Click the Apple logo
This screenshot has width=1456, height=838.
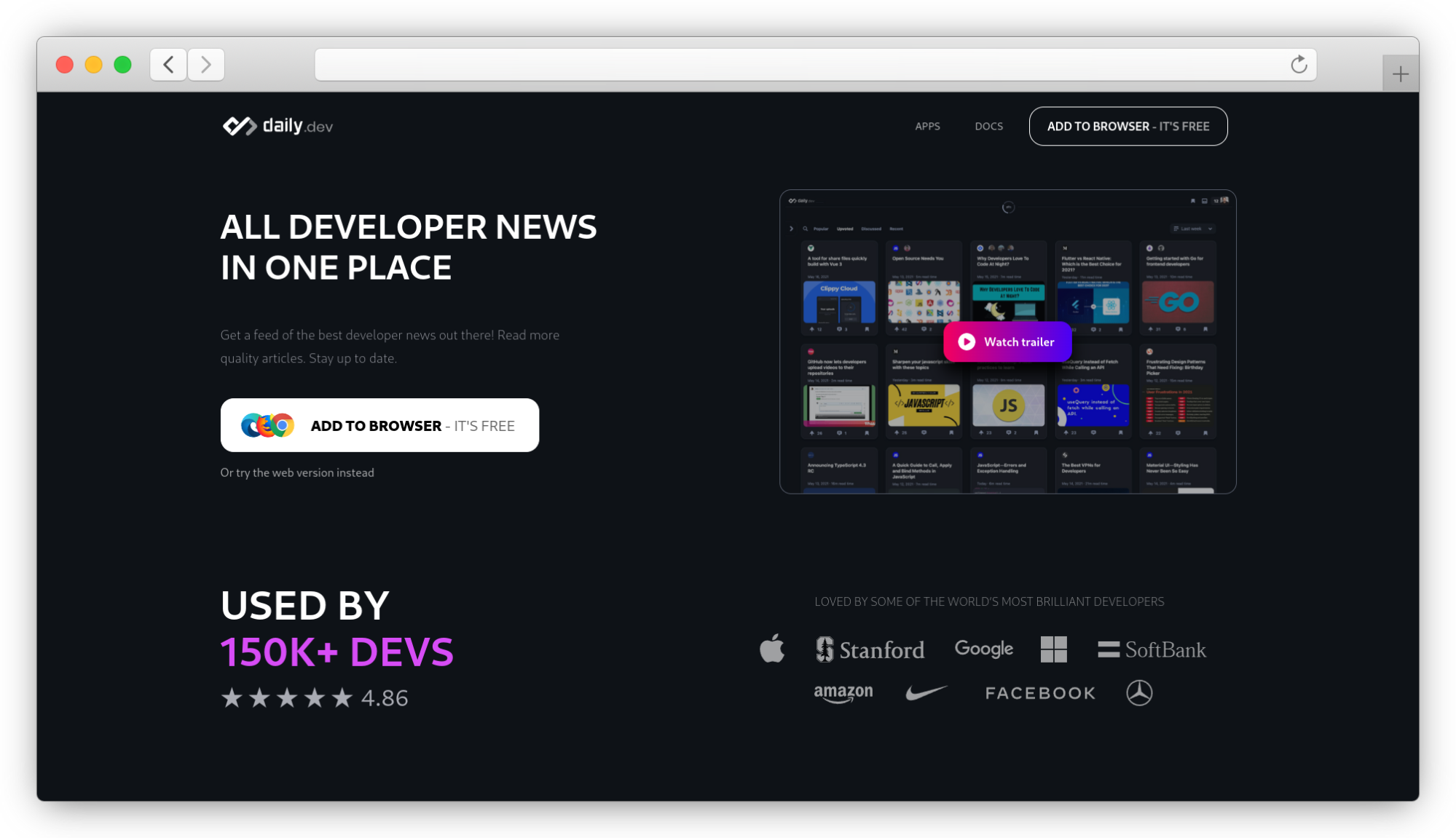772,648
